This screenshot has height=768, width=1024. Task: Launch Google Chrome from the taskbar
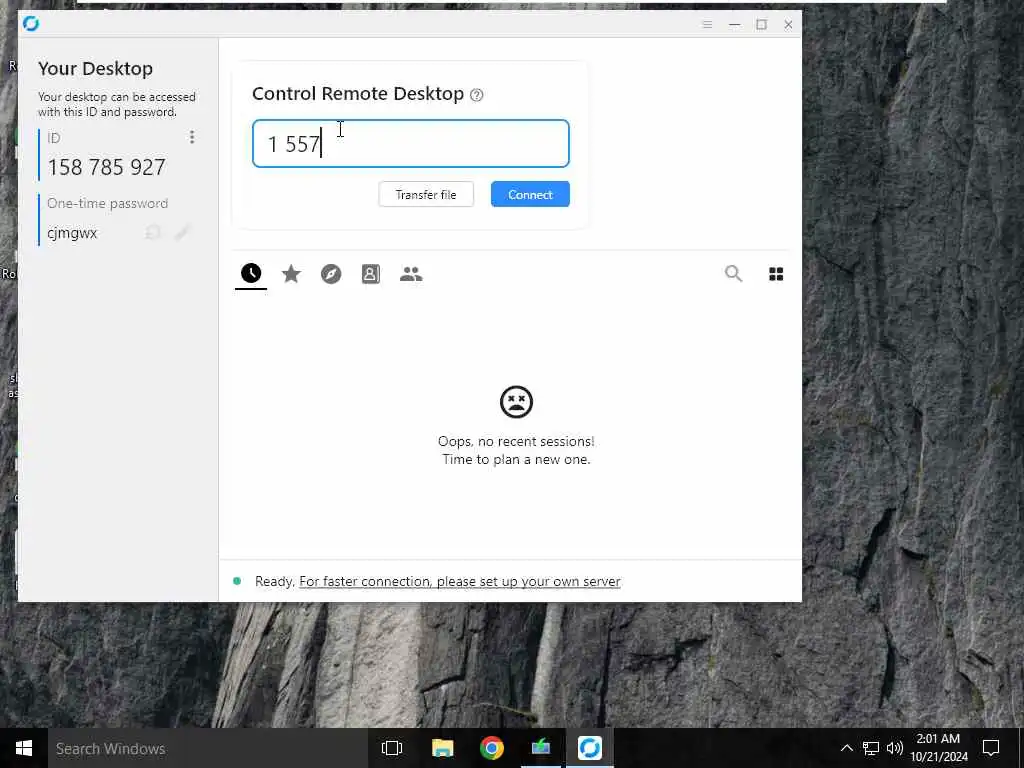click(x=492, y=748)
